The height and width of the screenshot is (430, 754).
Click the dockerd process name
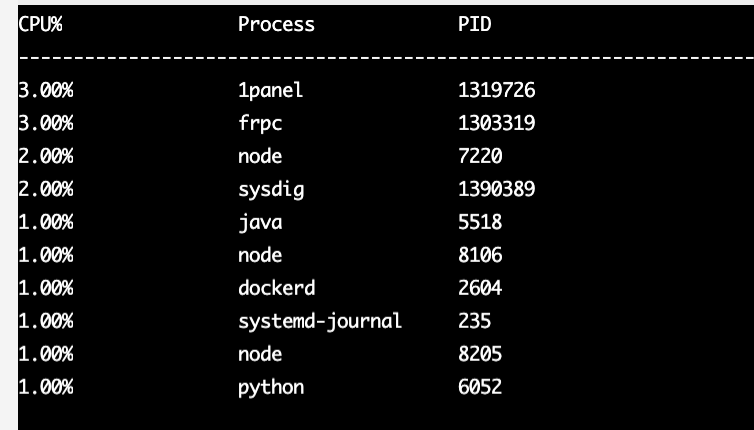(x=276, y=288)
